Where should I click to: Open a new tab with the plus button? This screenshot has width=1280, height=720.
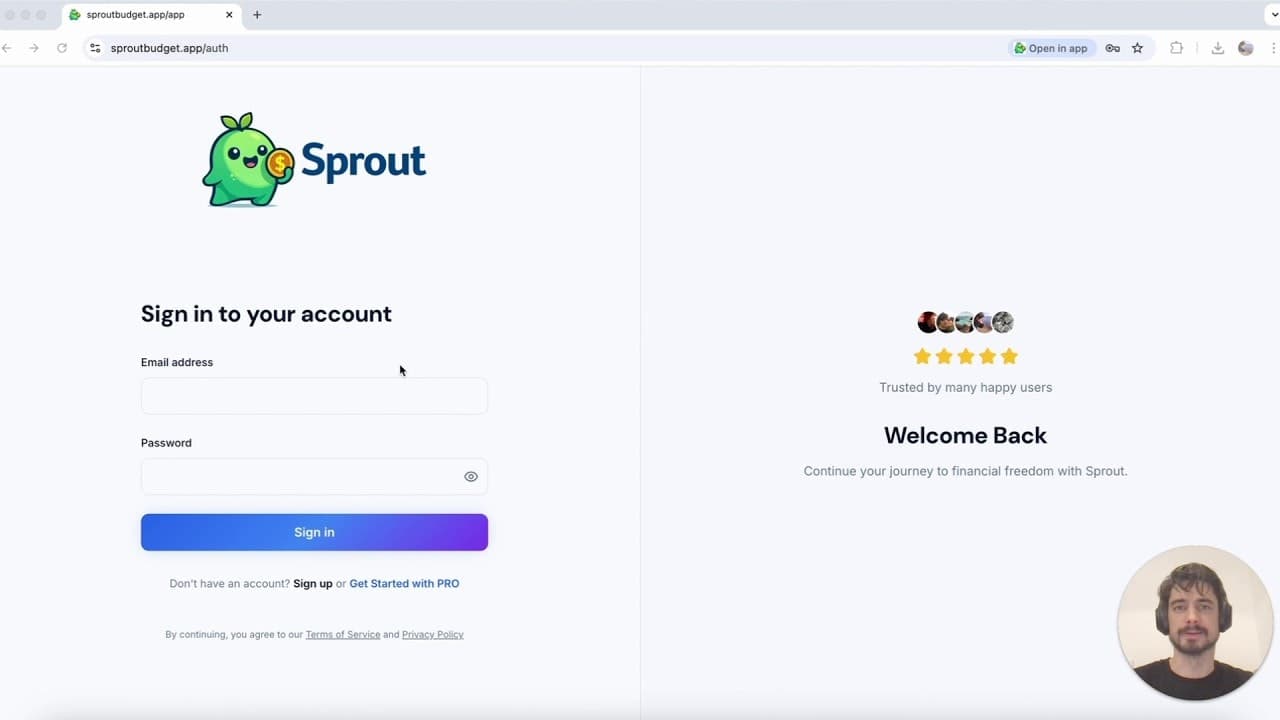pyautogui.click(x=257, y=15)
